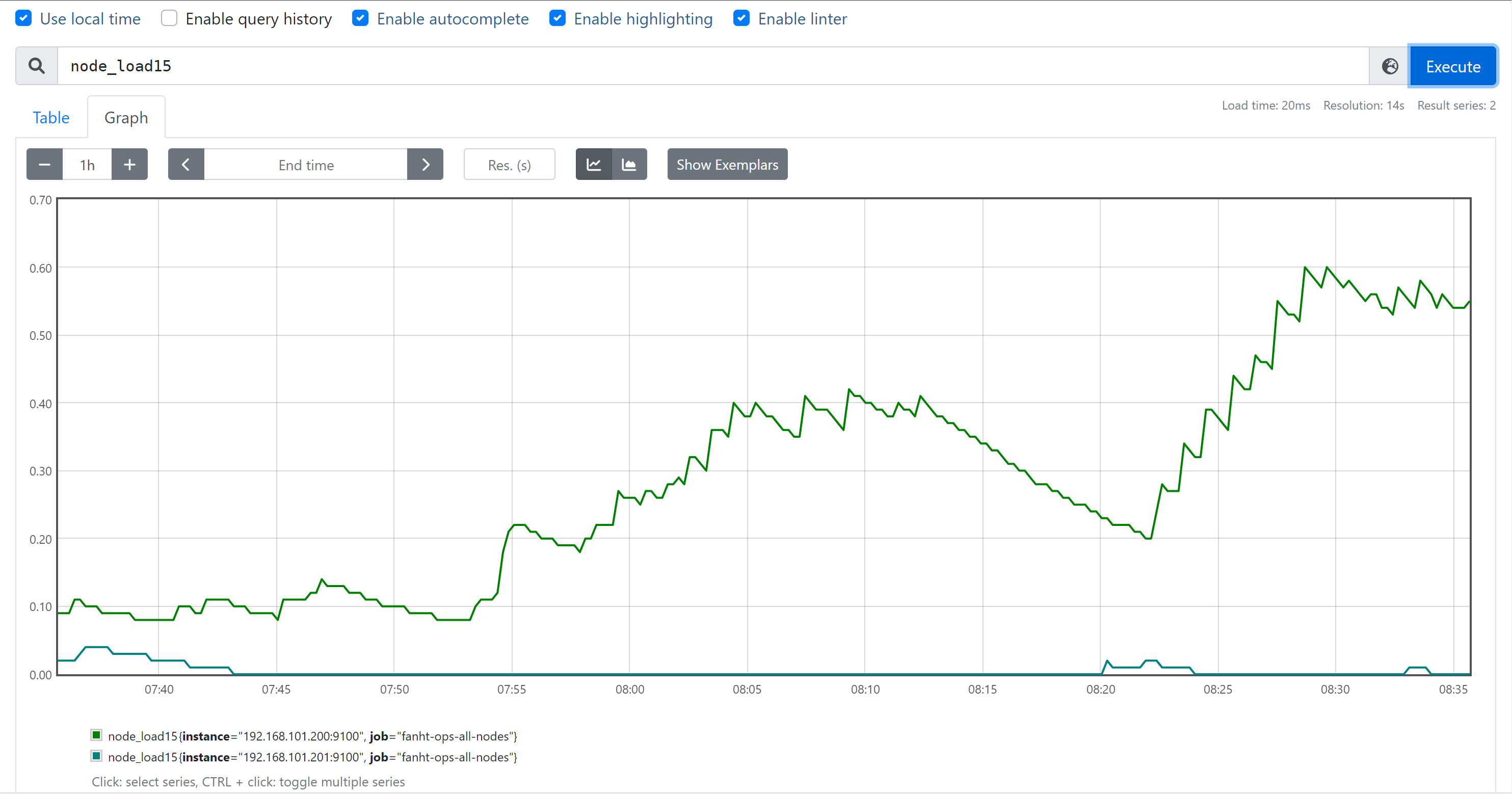Viewport: 1512px width, 794px height.
Task: Open the metrics explorer globe icon
Action: click(1389, 66)
